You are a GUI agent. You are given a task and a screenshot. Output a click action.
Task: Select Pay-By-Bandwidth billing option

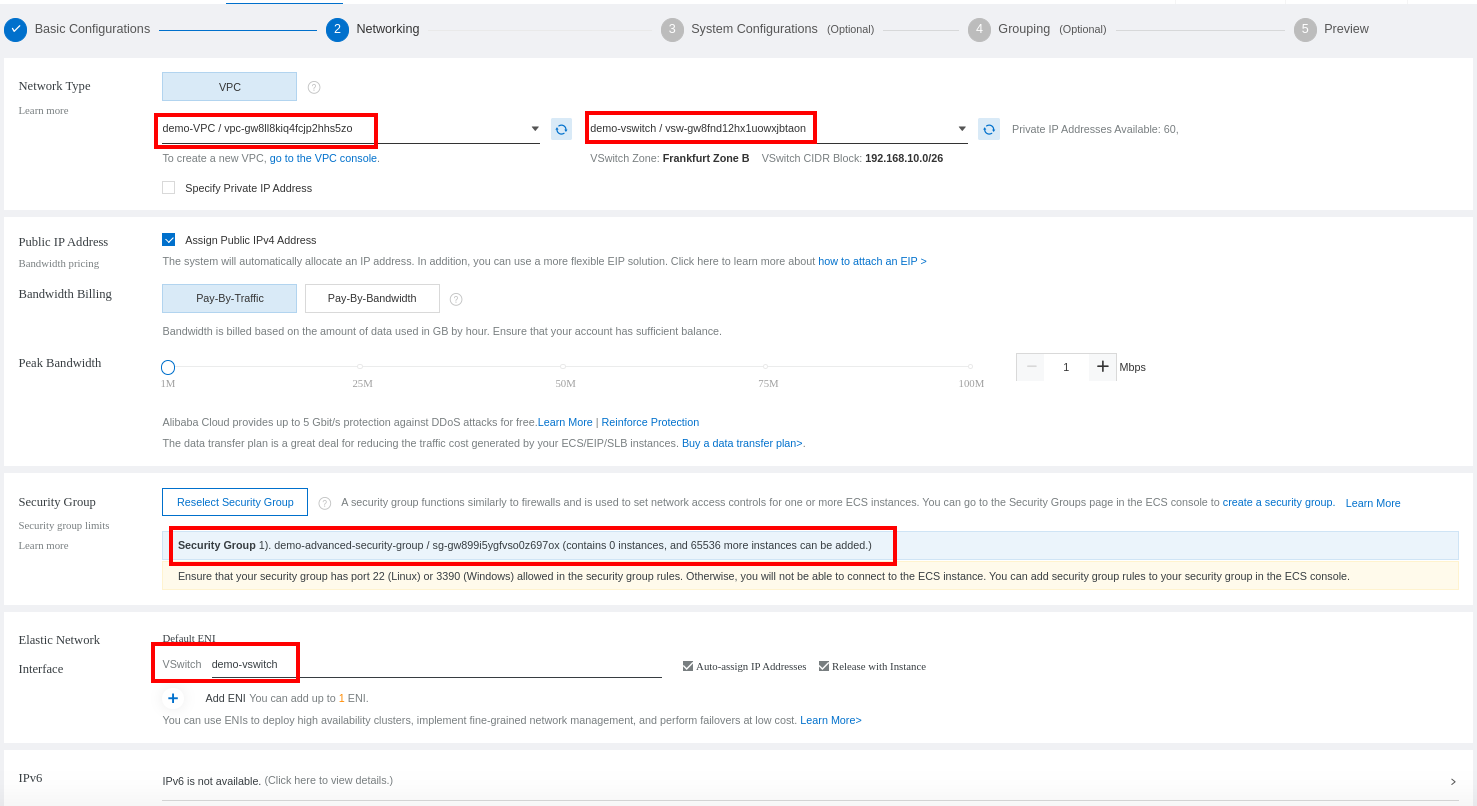[x=372, y=298]
